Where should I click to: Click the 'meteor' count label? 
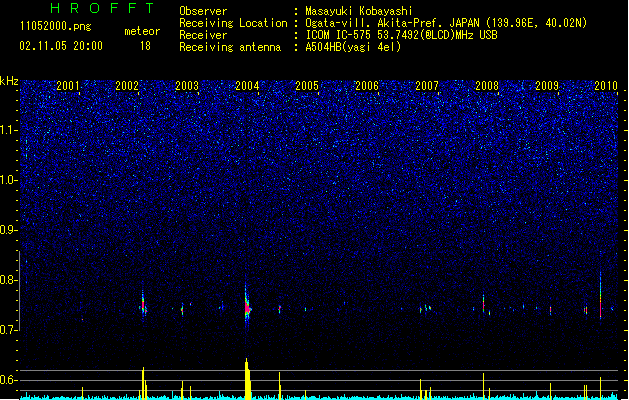[142, 31]
